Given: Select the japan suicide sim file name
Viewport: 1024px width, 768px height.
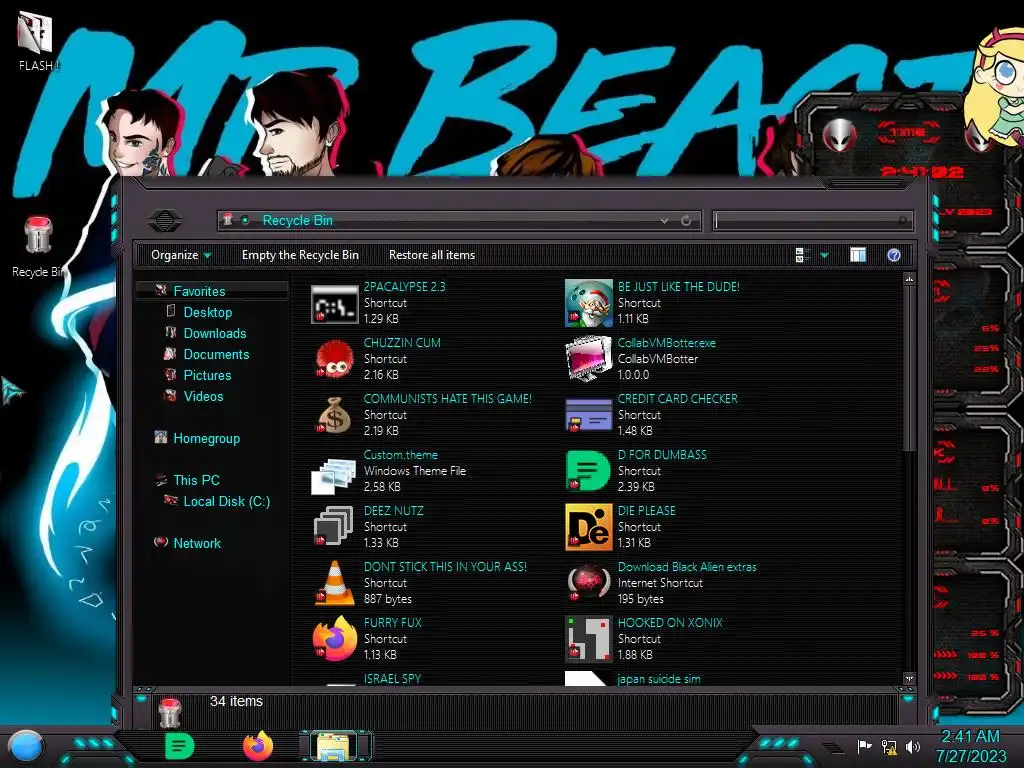Looking at the screenshot, I should [x=659, y=679].
